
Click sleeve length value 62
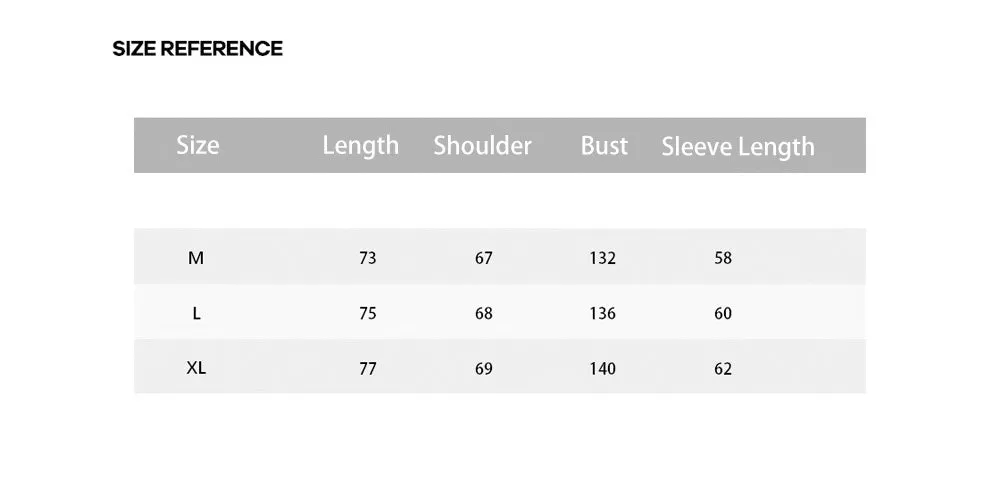(723, 368)
